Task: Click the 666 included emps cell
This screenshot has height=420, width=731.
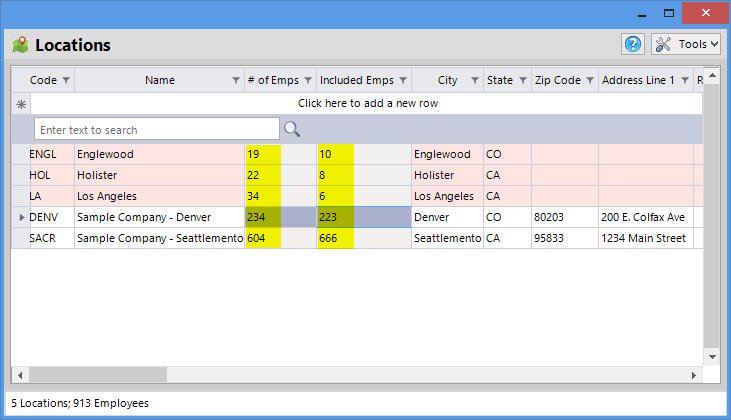Action: tap(364, 238)
